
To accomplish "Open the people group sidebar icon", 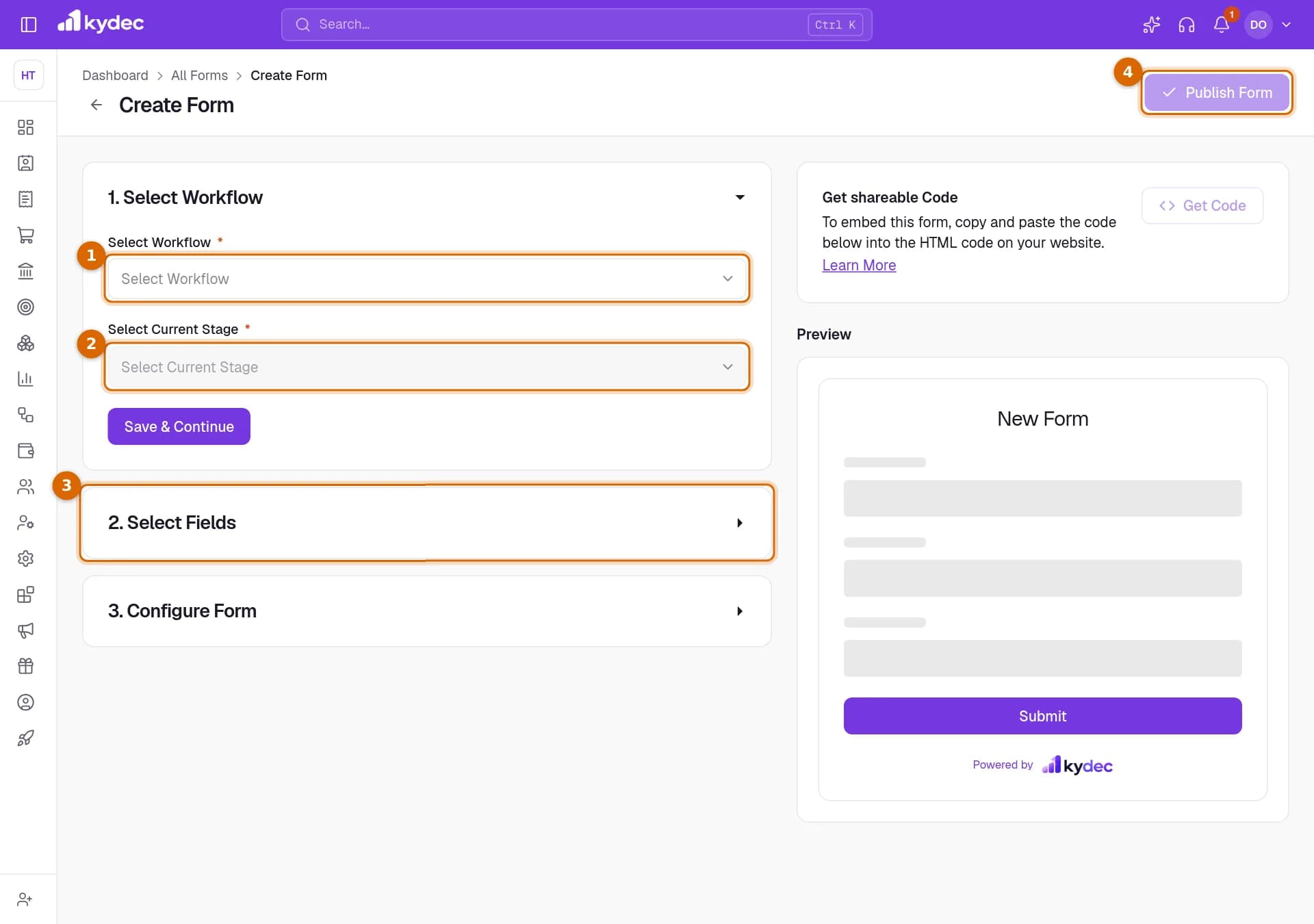I will pos(25,487).
